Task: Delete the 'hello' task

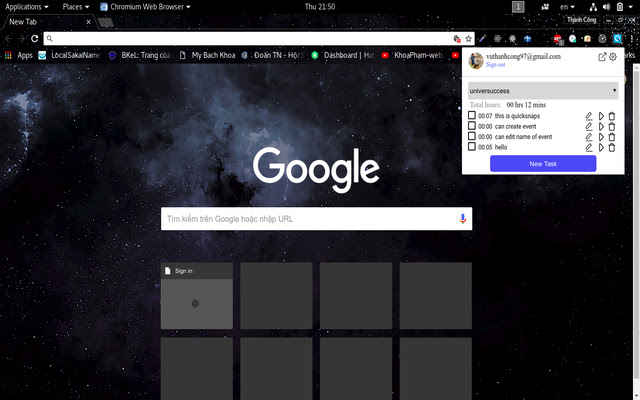Action: [x=611, y=147]
